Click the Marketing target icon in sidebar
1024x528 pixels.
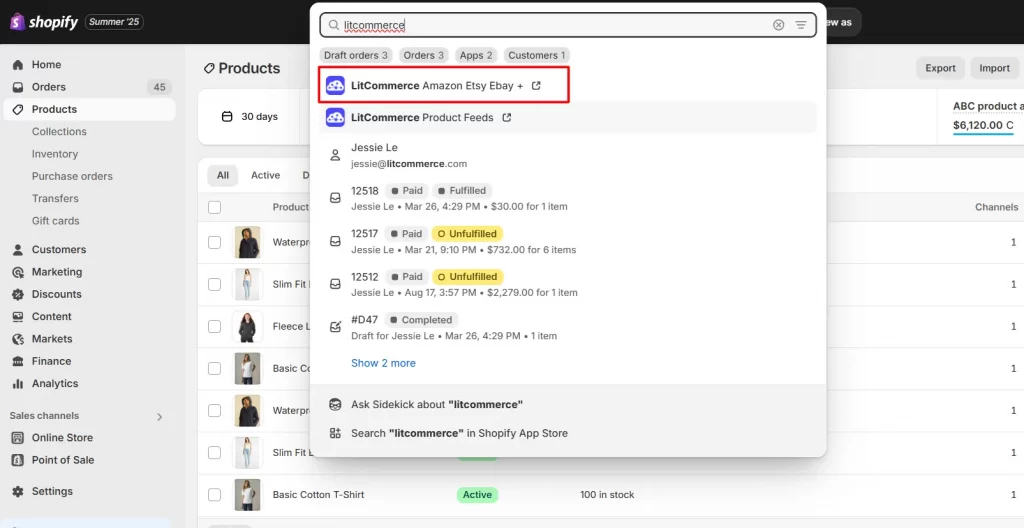(18, 272)
